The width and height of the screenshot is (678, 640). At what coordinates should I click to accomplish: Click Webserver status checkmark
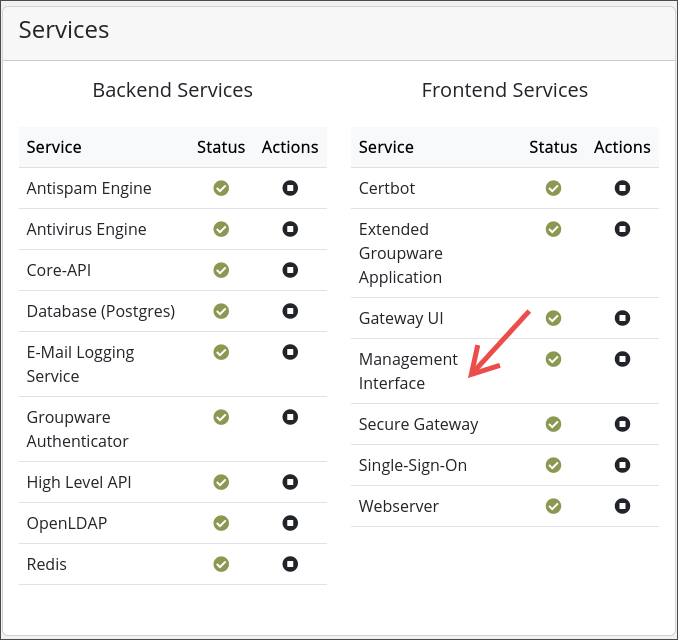pos(553,506)
